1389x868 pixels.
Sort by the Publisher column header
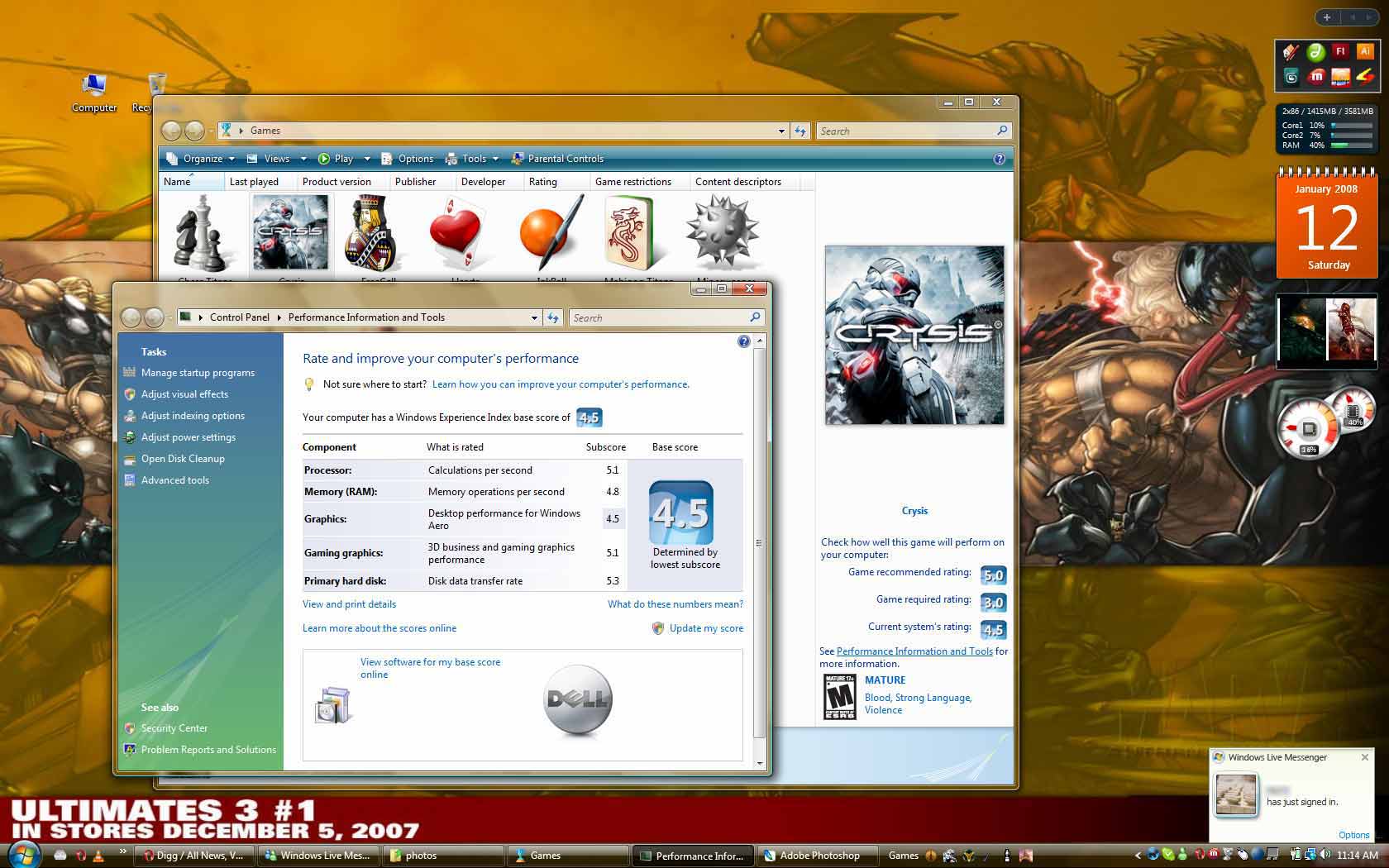(422, 182)
